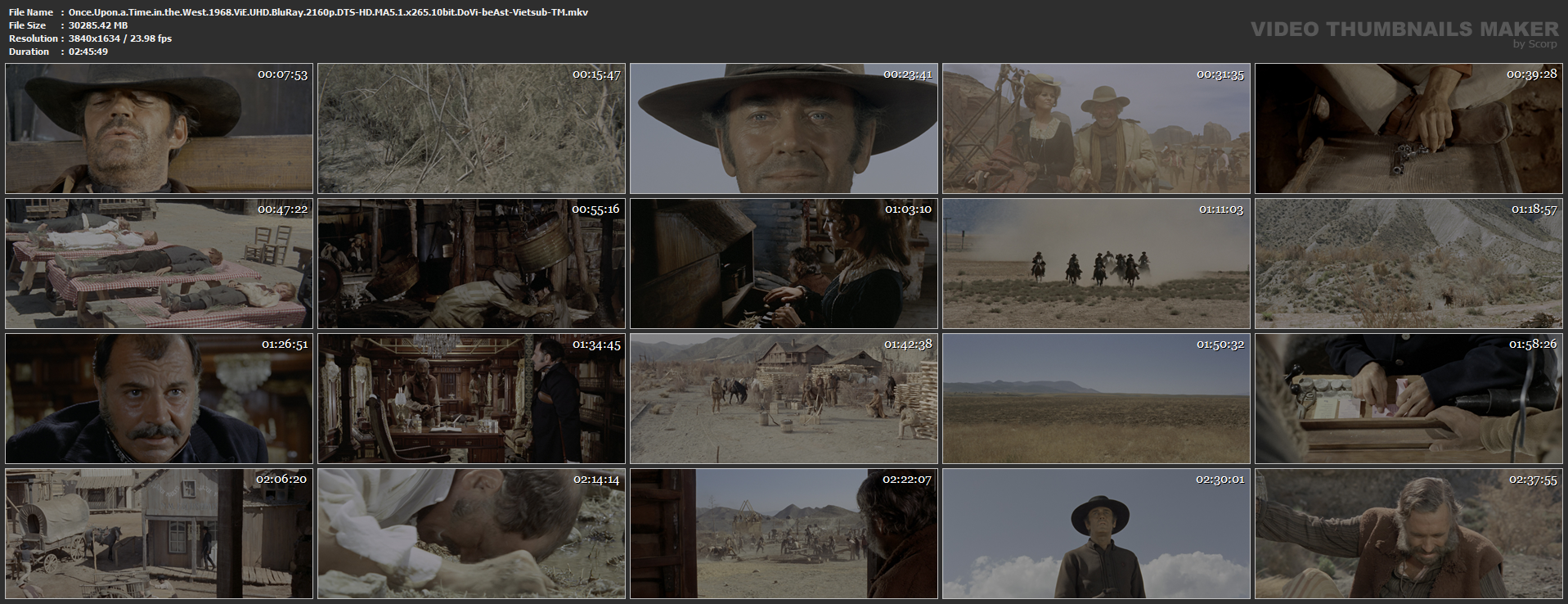Viewport: 1568px width, 604px height.
Task: Open the thumbnail at 02:30:01
Action: point(1096,534)
